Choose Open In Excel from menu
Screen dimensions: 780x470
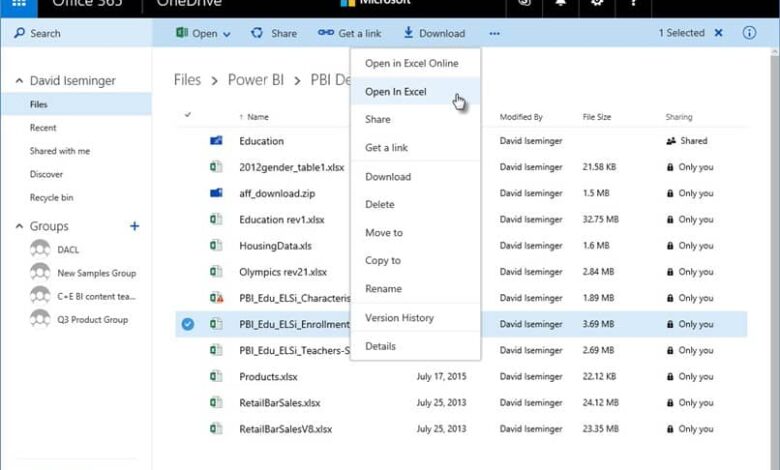(x=415, y=92)
